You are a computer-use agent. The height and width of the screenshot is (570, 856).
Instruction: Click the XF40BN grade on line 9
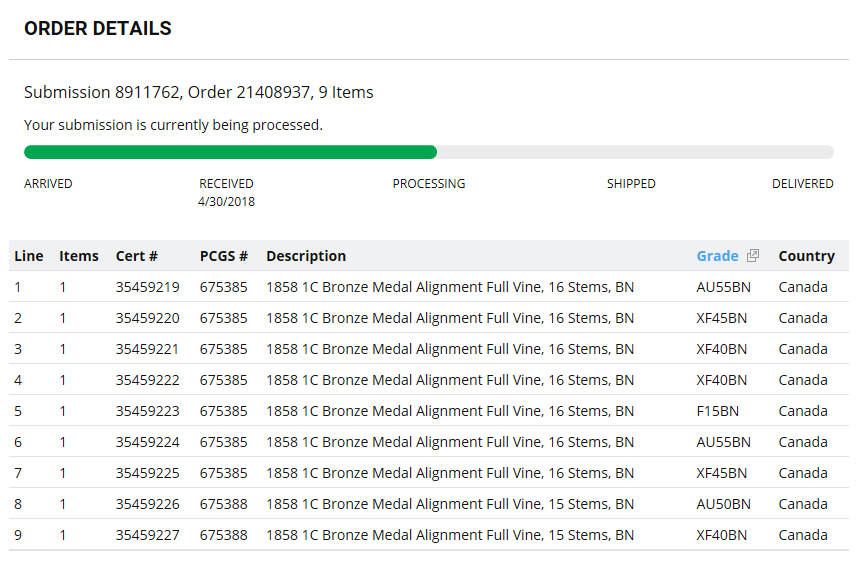[721, 536]
